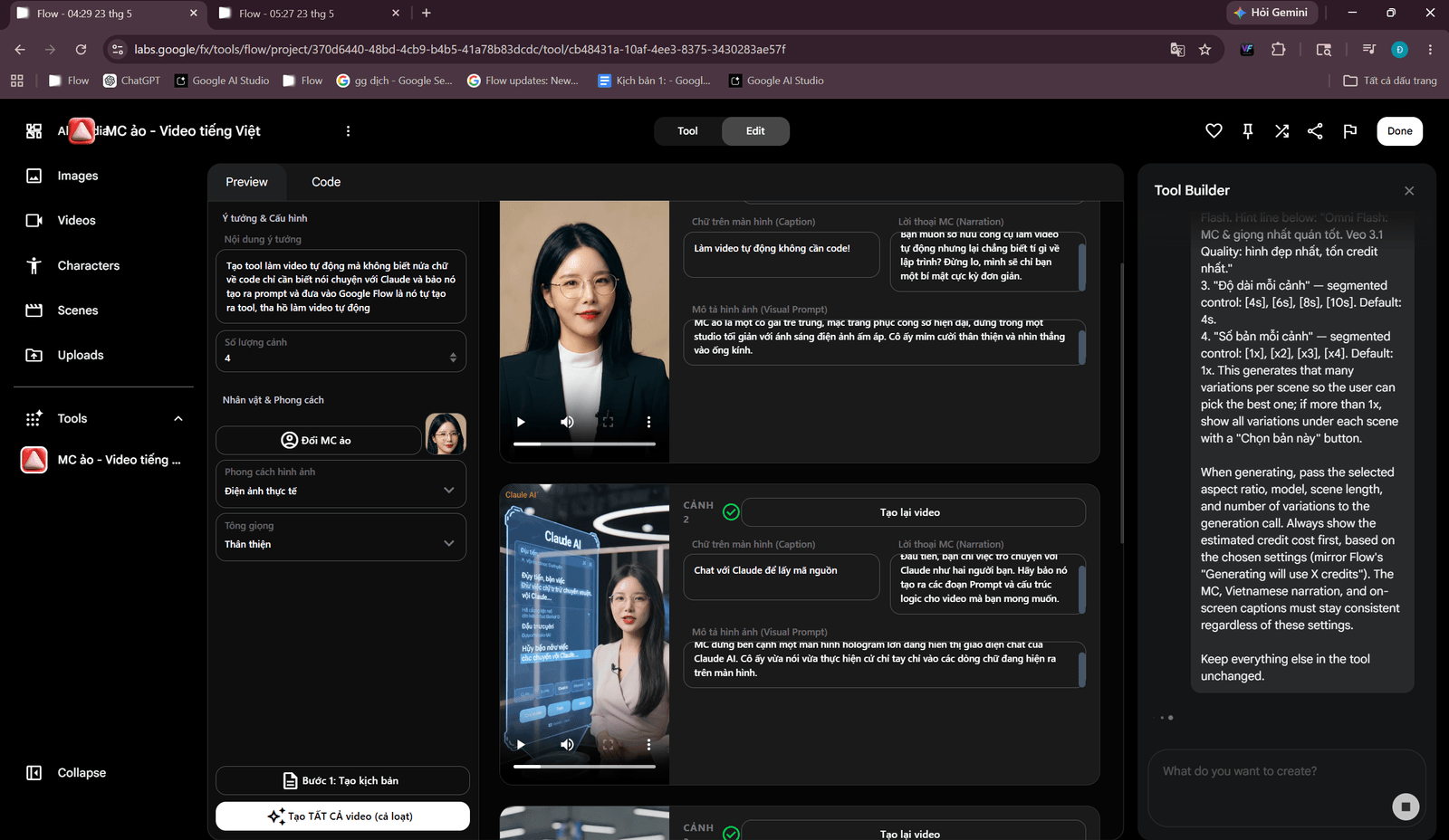This screenshot has width=1449, height=840.
Task: Switch to Edit mode
Action: pos(755,131)
